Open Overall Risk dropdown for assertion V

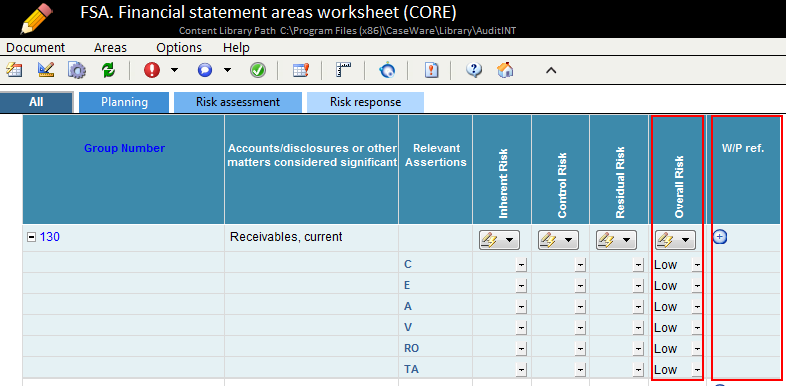[696, 328]
